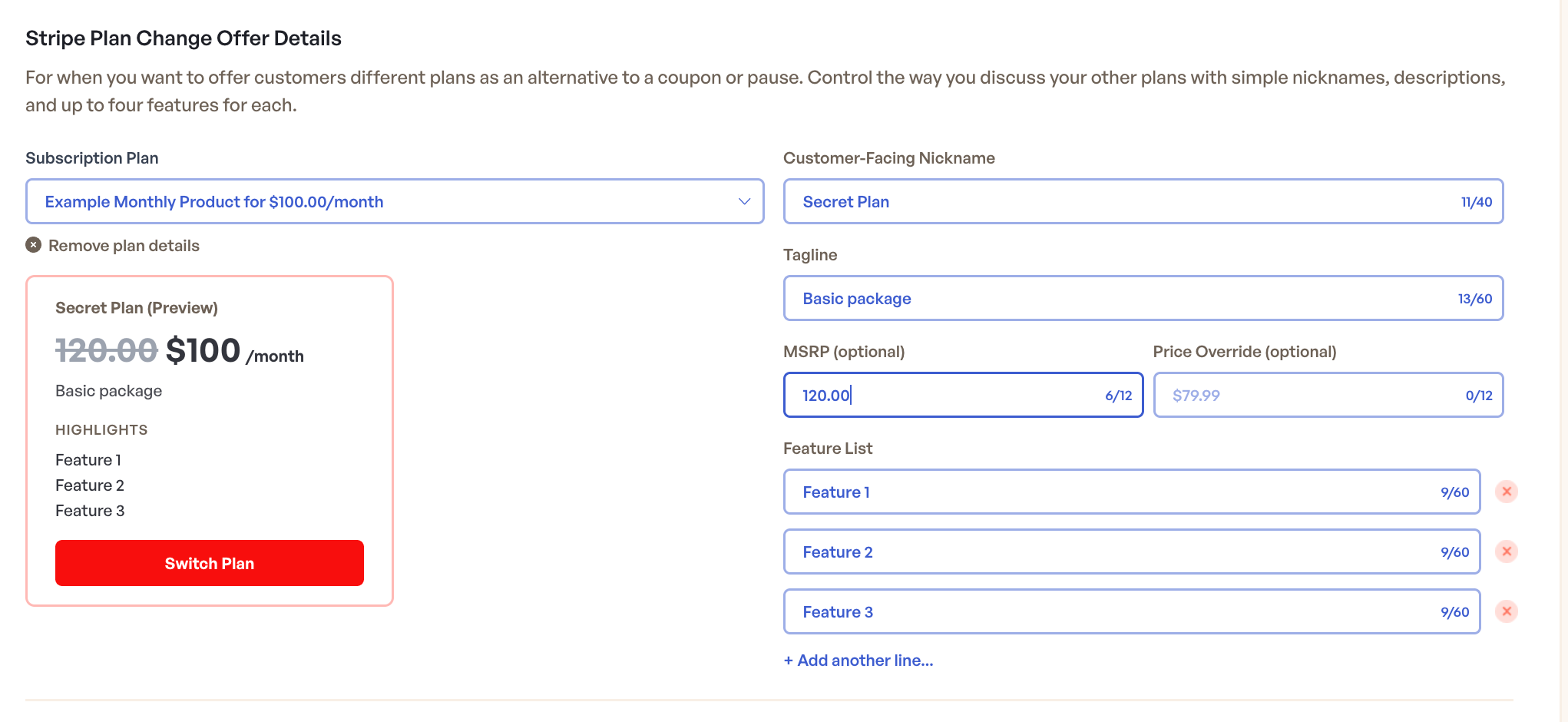
Task: Click the Remove plan details x icon
Action: point(33,245)
